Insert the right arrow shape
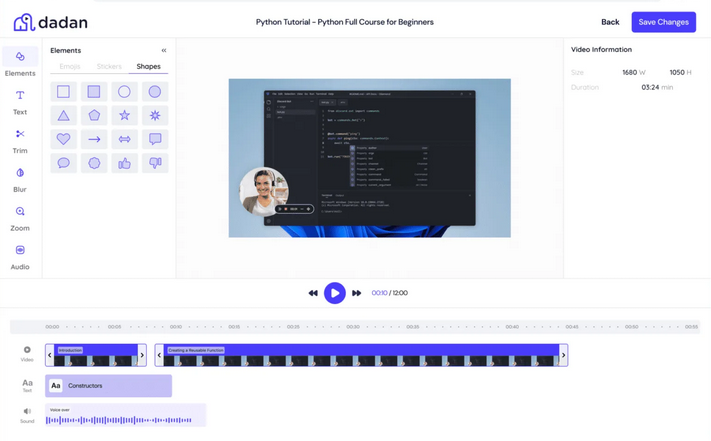The height and width of the screenshot is (441, 711). coord(94,139)
